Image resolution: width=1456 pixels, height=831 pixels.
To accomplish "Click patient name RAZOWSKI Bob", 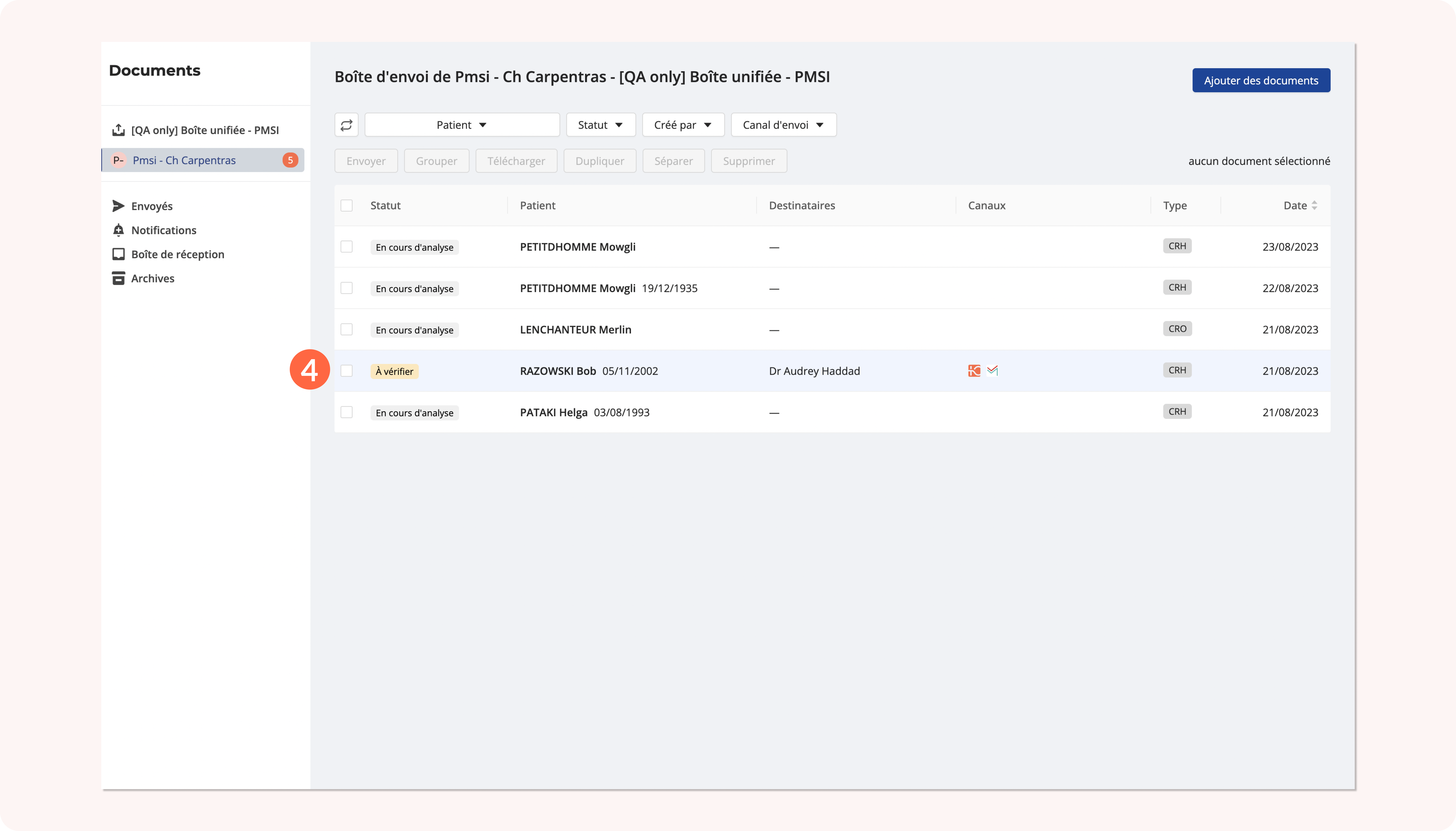I will (558, 371).
